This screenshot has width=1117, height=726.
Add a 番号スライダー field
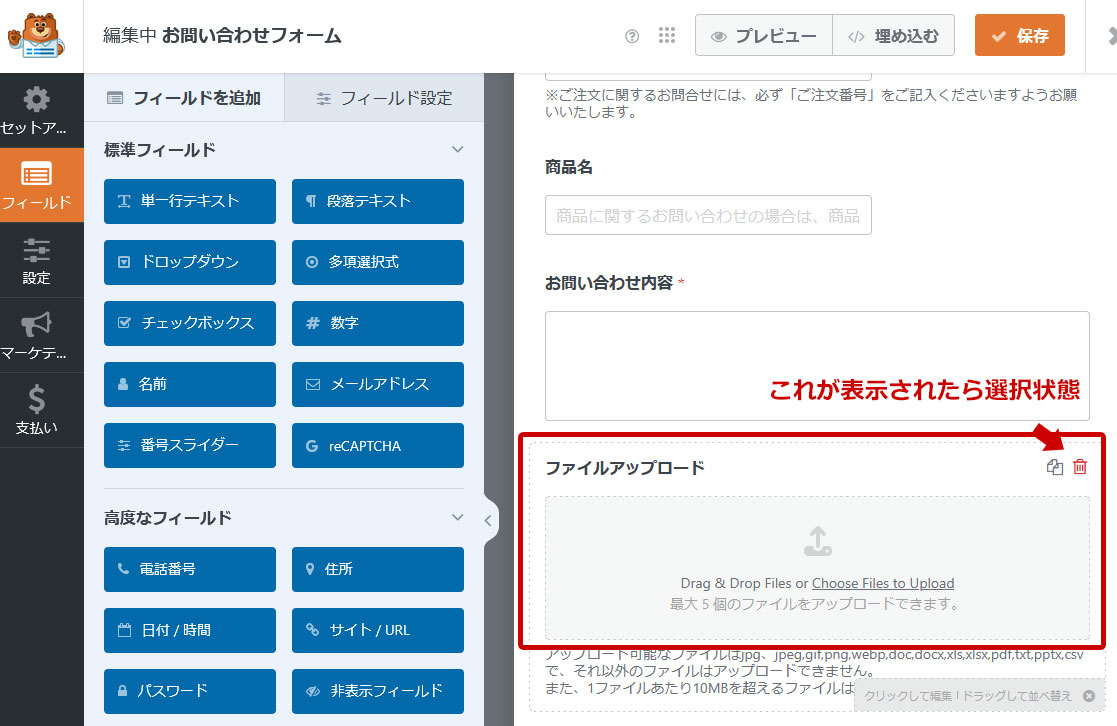[x=189, y=445]
